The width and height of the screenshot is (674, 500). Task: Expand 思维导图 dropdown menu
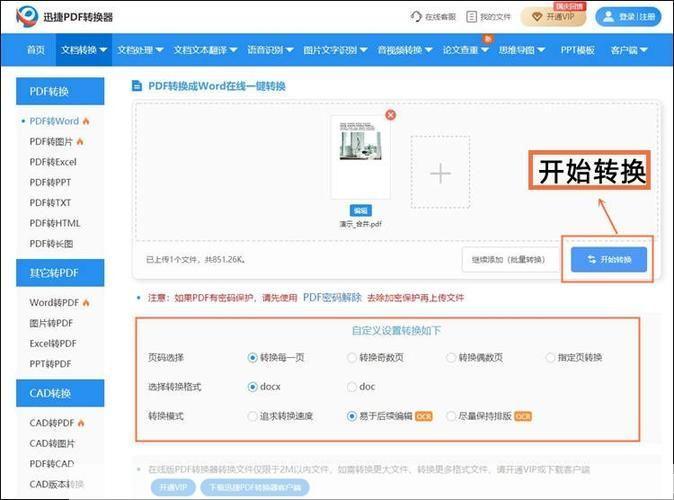click(521, 50)
